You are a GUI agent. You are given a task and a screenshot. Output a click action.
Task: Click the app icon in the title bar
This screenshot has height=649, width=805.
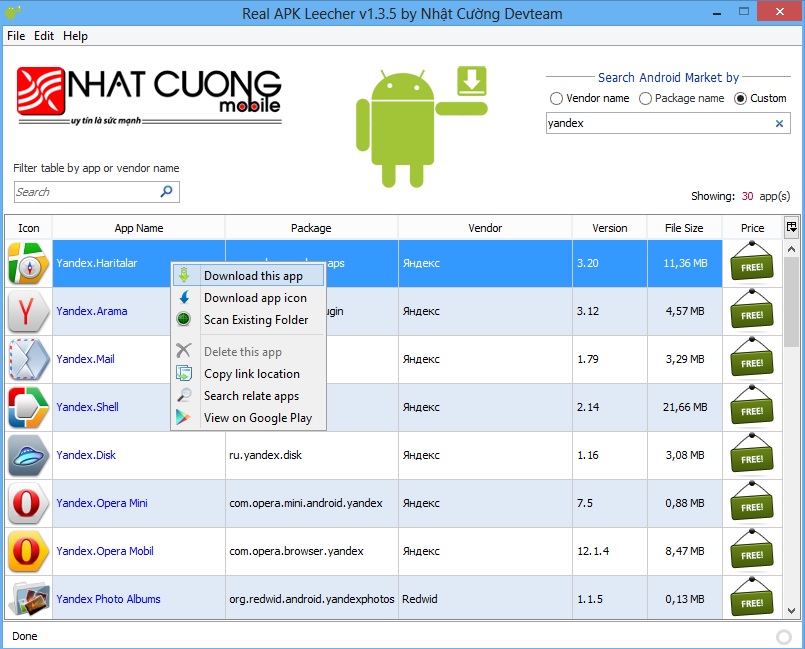point(13,12)
